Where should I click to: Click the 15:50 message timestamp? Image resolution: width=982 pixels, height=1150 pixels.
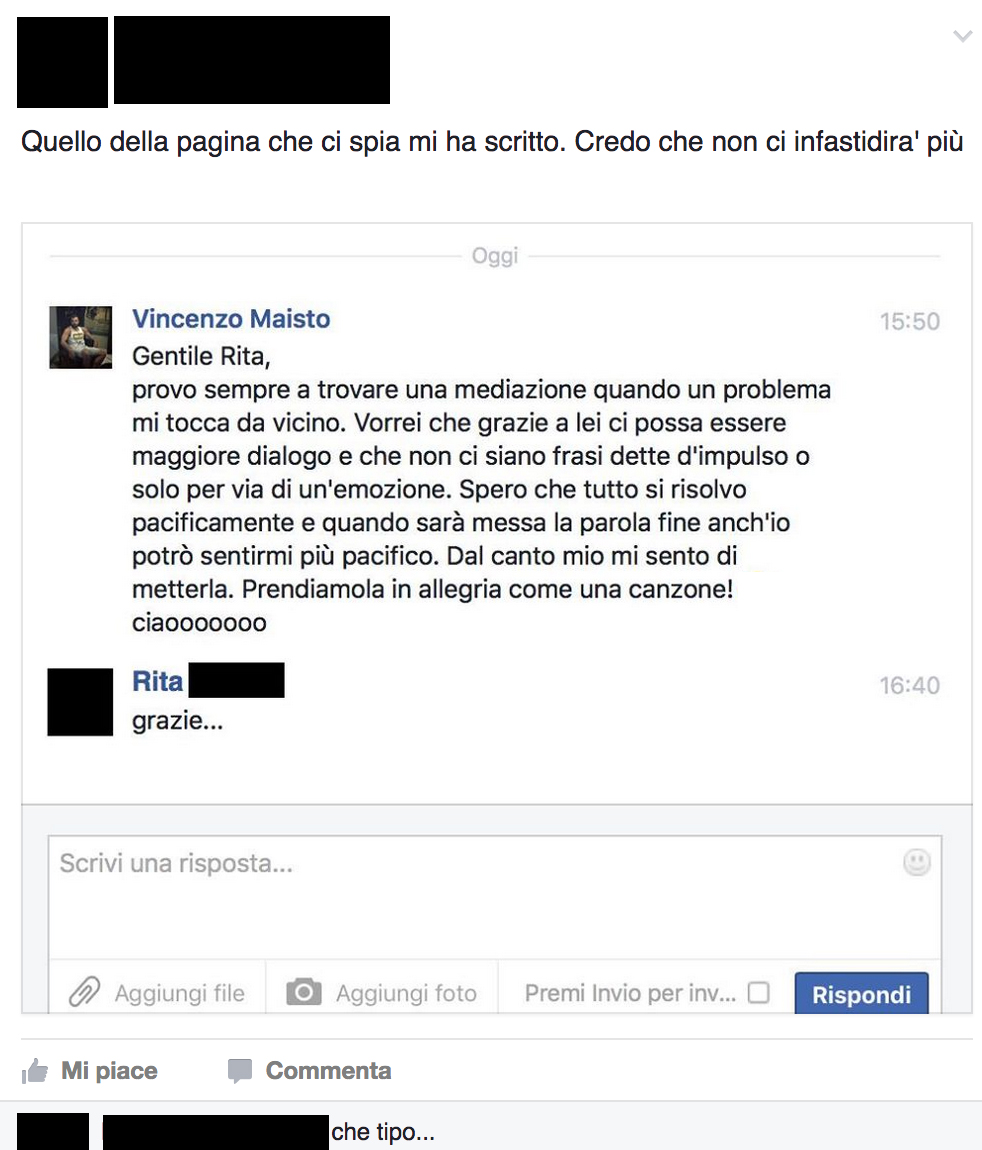(909, 321)
